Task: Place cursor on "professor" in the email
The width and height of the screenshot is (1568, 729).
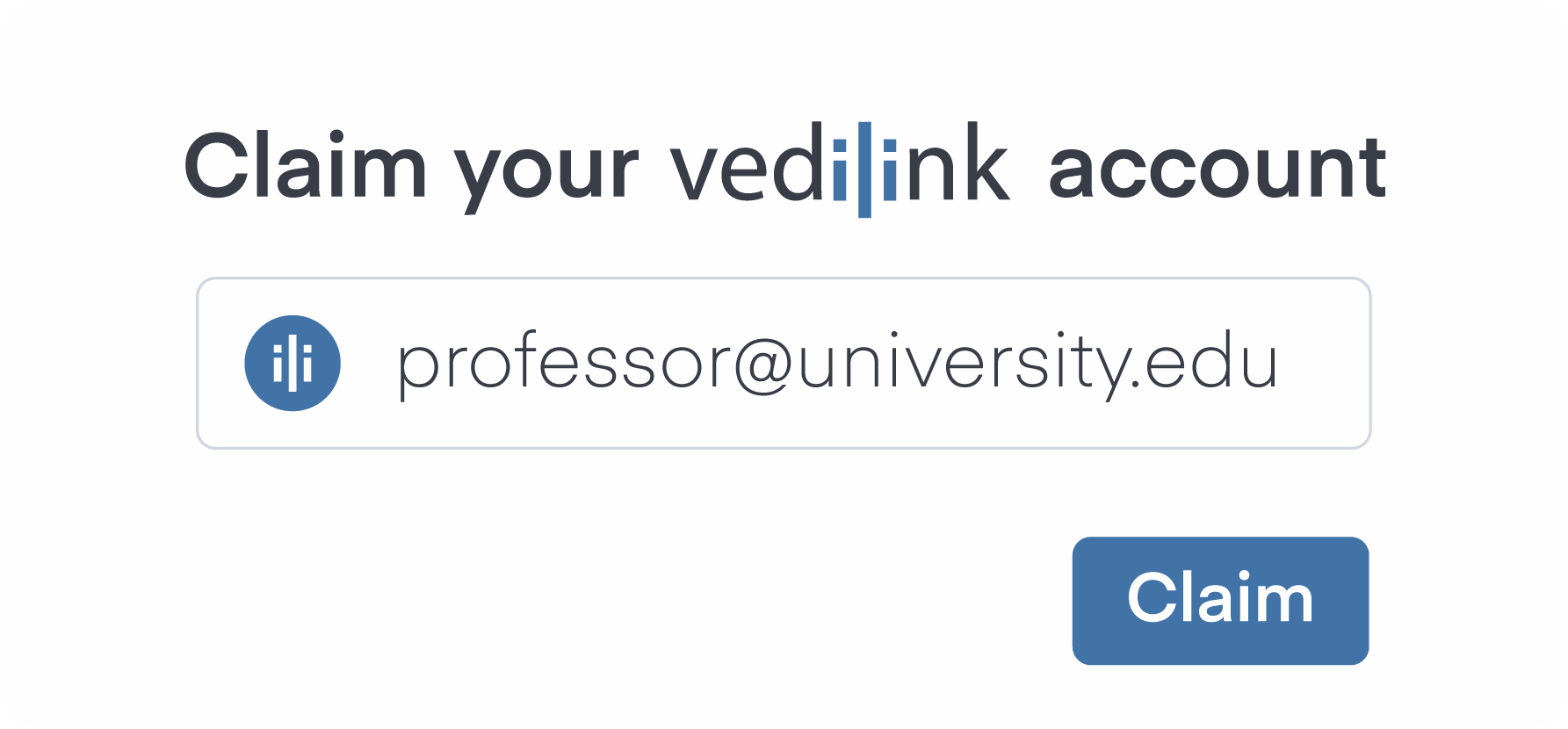Action: click(563, 363)
